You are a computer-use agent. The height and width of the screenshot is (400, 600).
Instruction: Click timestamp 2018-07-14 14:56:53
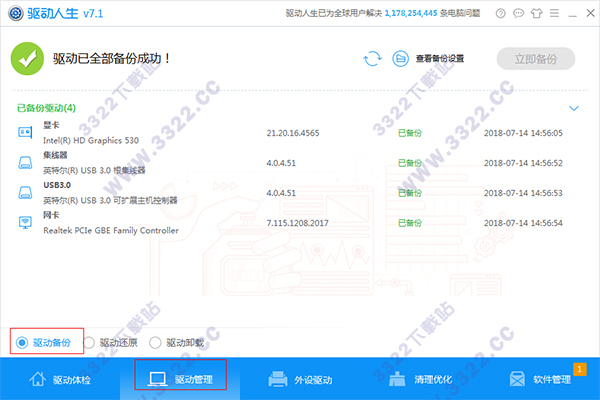(x=523, y=193)
